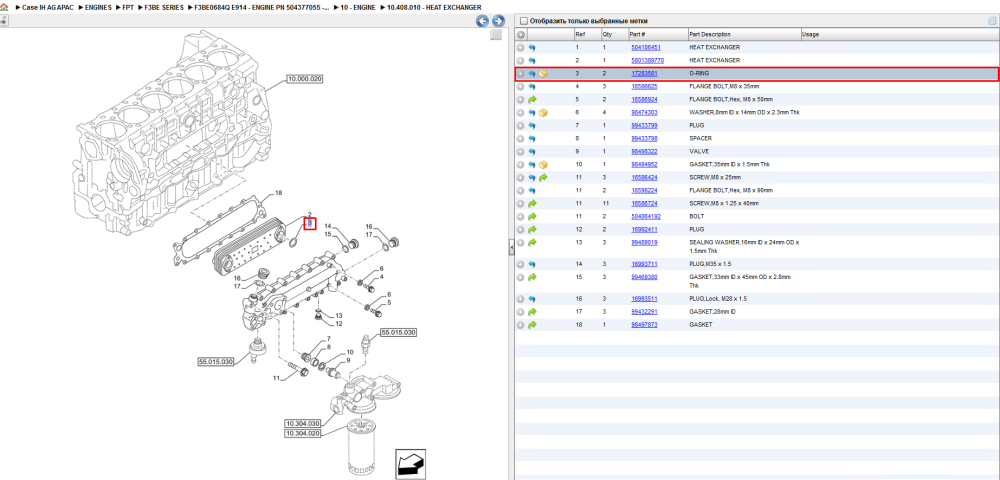Click the panel icon at parts list top-right
1000x480 pixels.
[x=992, y=20]
